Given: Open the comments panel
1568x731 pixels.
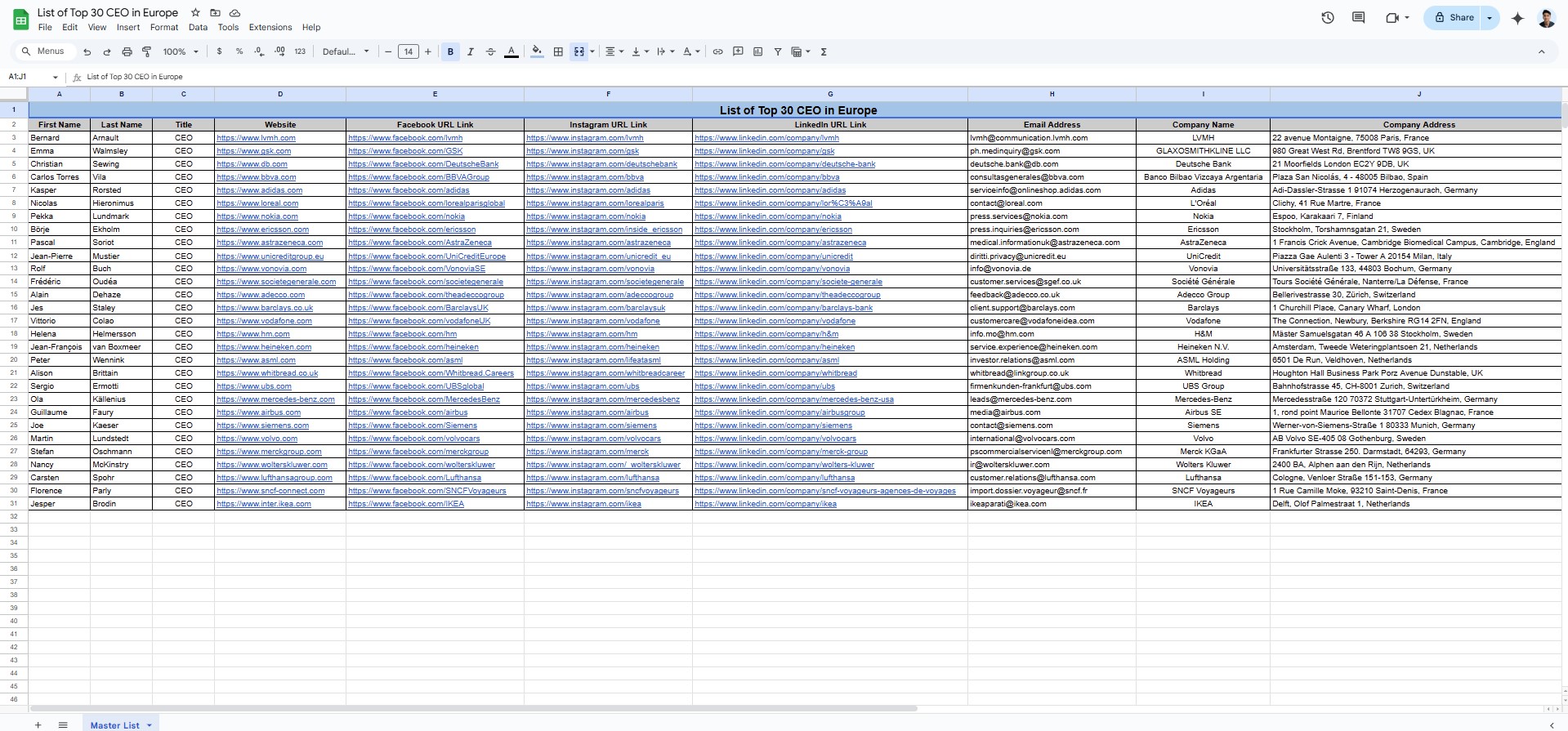Looking at the screenshot, I should (1359, 17).
